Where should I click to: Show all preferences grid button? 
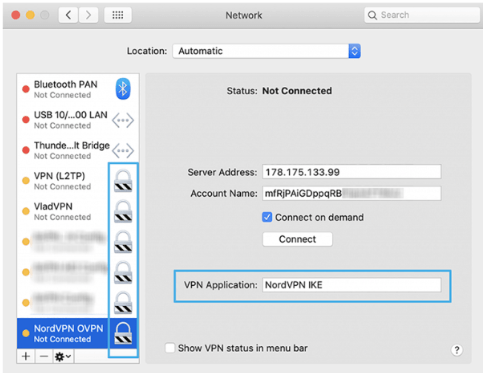pos(118,15)
